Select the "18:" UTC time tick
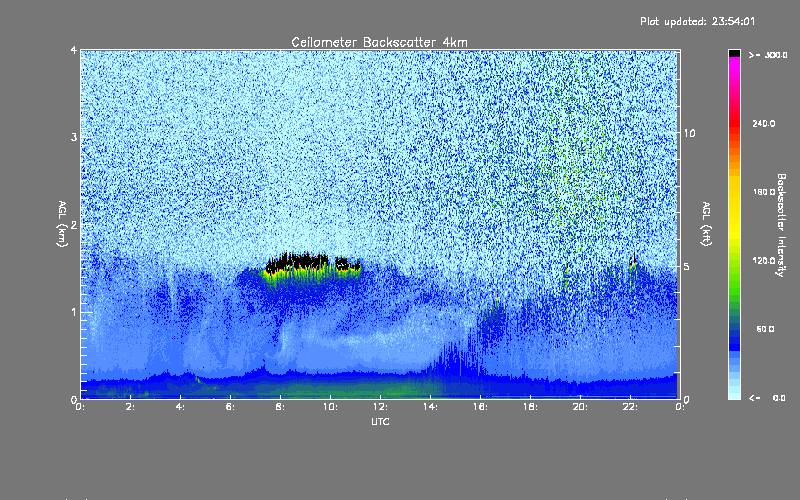This screenshot has height=500, width=800. pyautogui.click(x=530, y=407)
